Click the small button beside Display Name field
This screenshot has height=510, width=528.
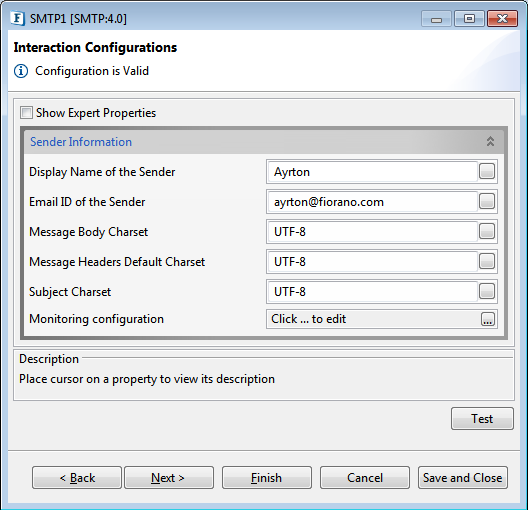[487, 171]
